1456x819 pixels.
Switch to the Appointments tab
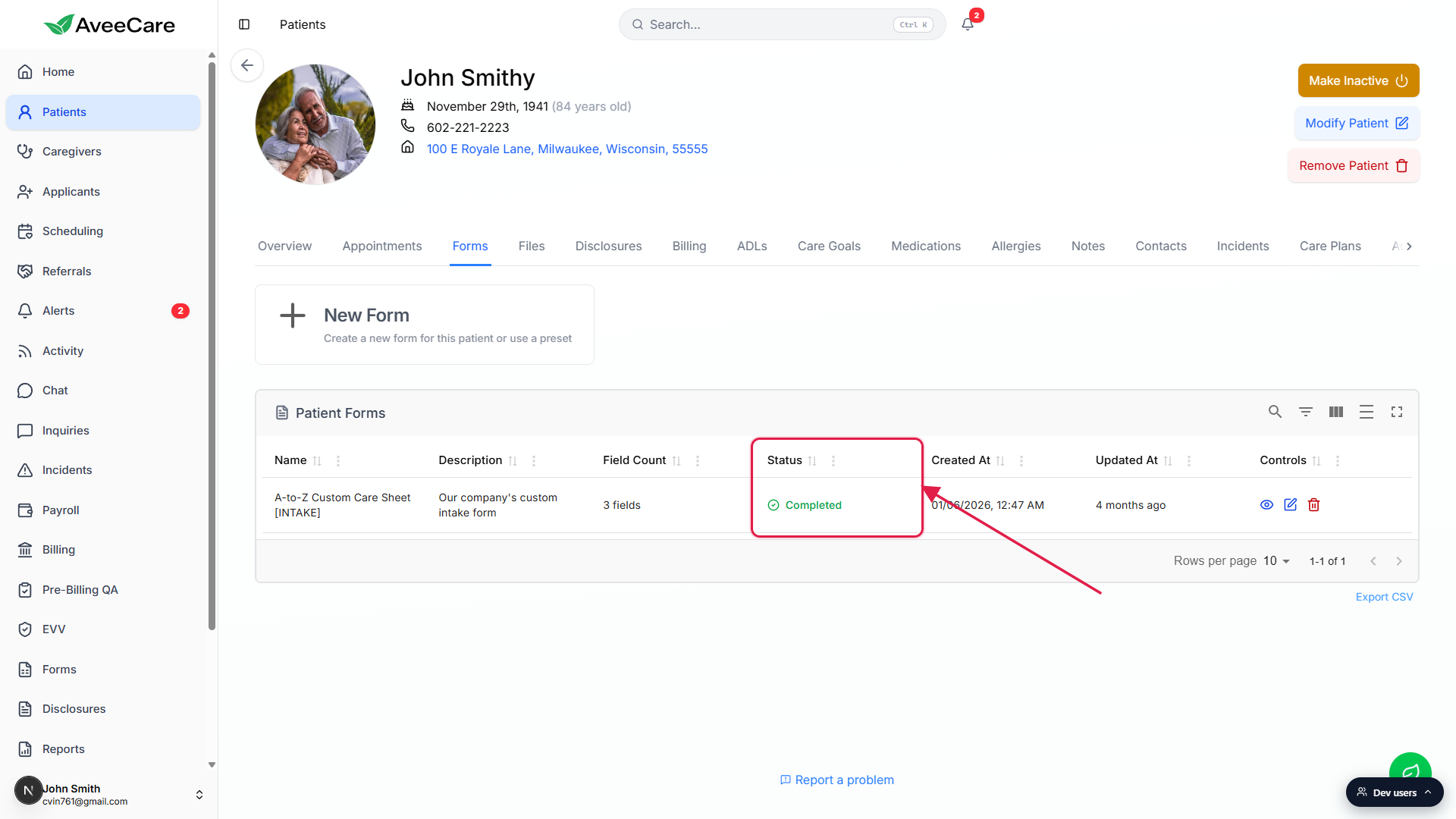[381, 246]
